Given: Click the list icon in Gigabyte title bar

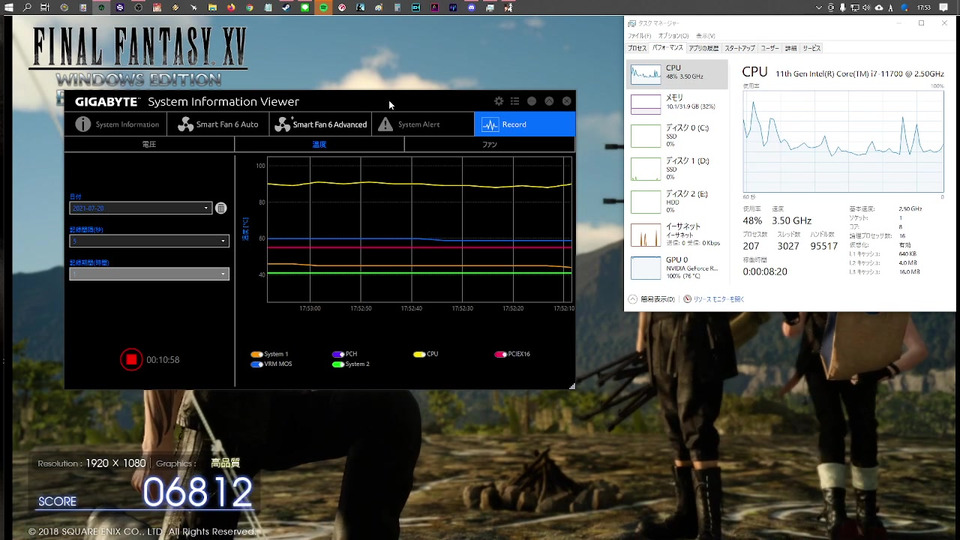Looking at the screenshot, I should [x=515, y=101].
